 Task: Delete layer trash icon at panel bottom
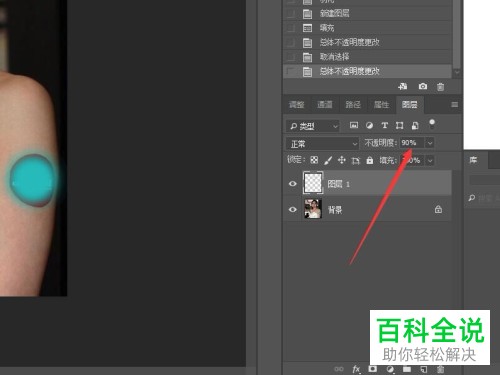coord(440,369)
